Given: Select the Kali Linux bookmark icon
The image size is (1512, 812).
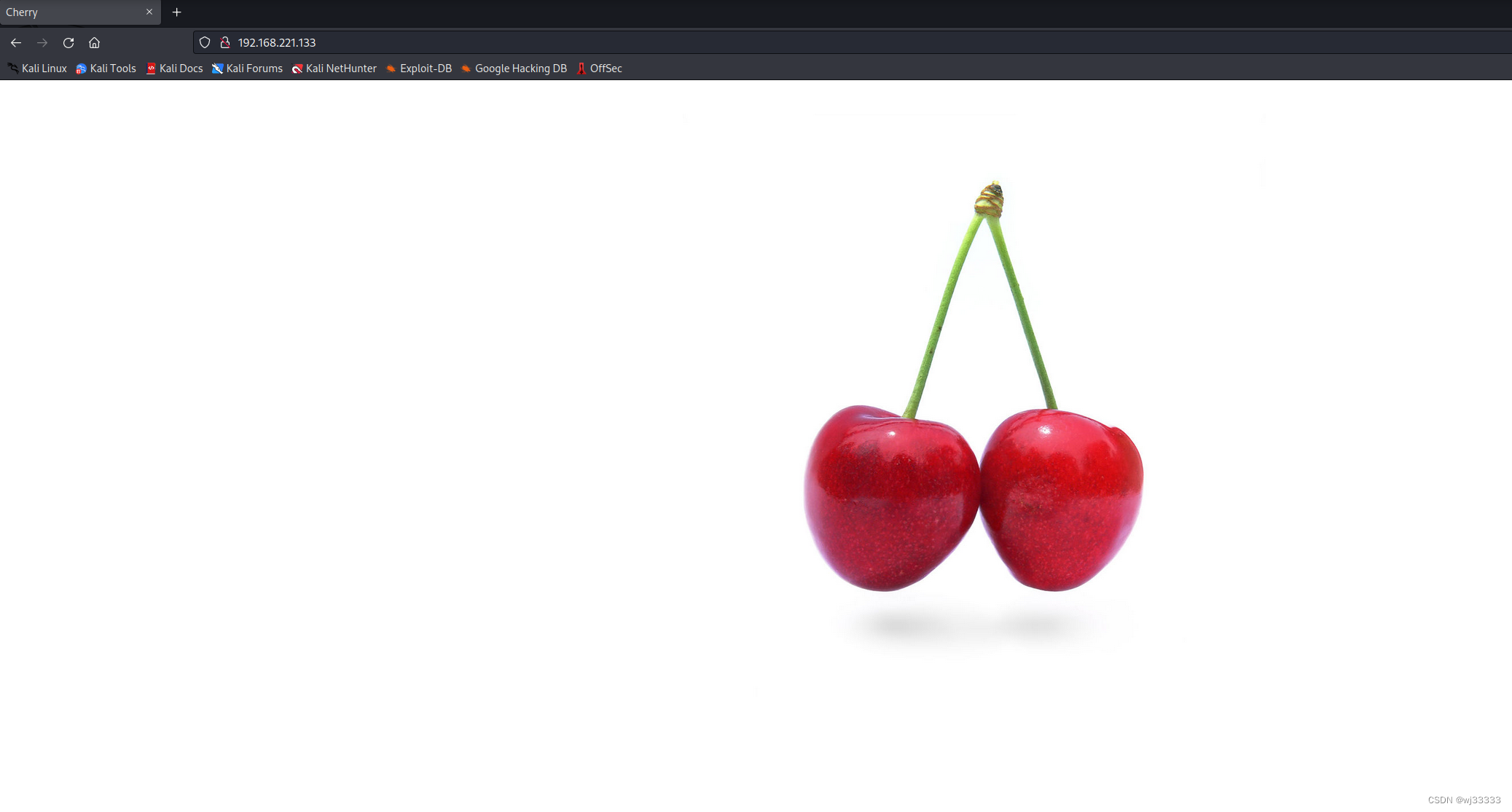Looking at the screenshot, I should point(12,68).
